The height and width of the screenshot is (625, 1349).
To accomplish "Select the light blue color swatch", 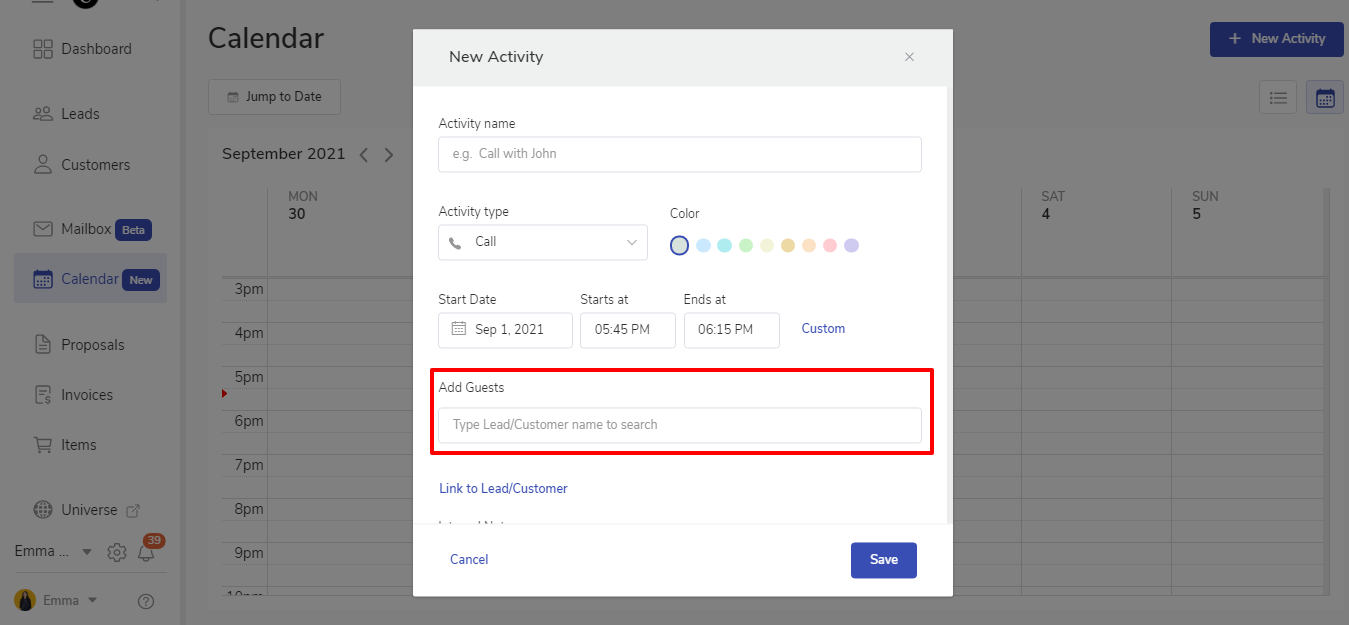I will 703,245.
